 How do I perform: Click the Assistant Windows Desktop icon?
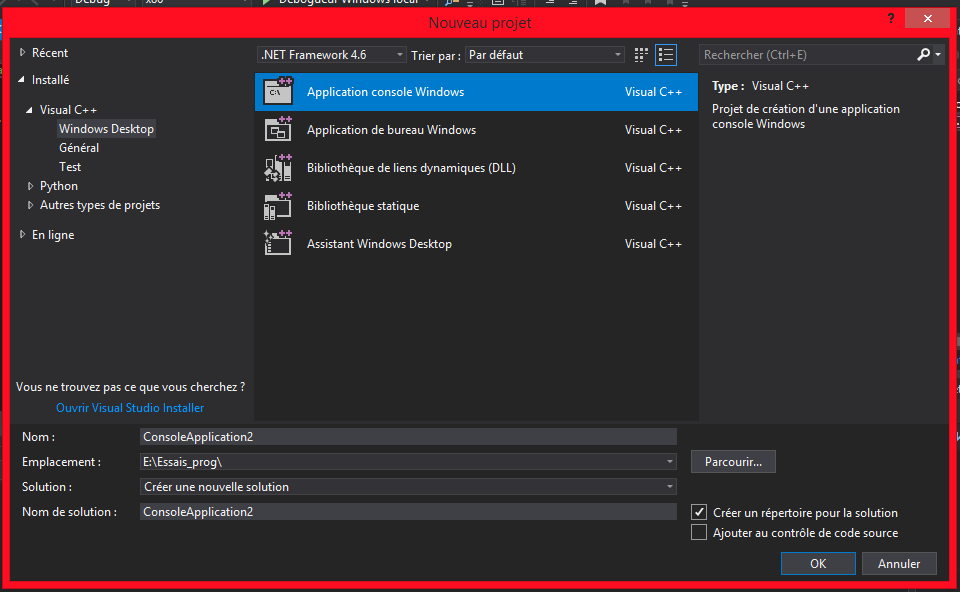tap(278, 244)
